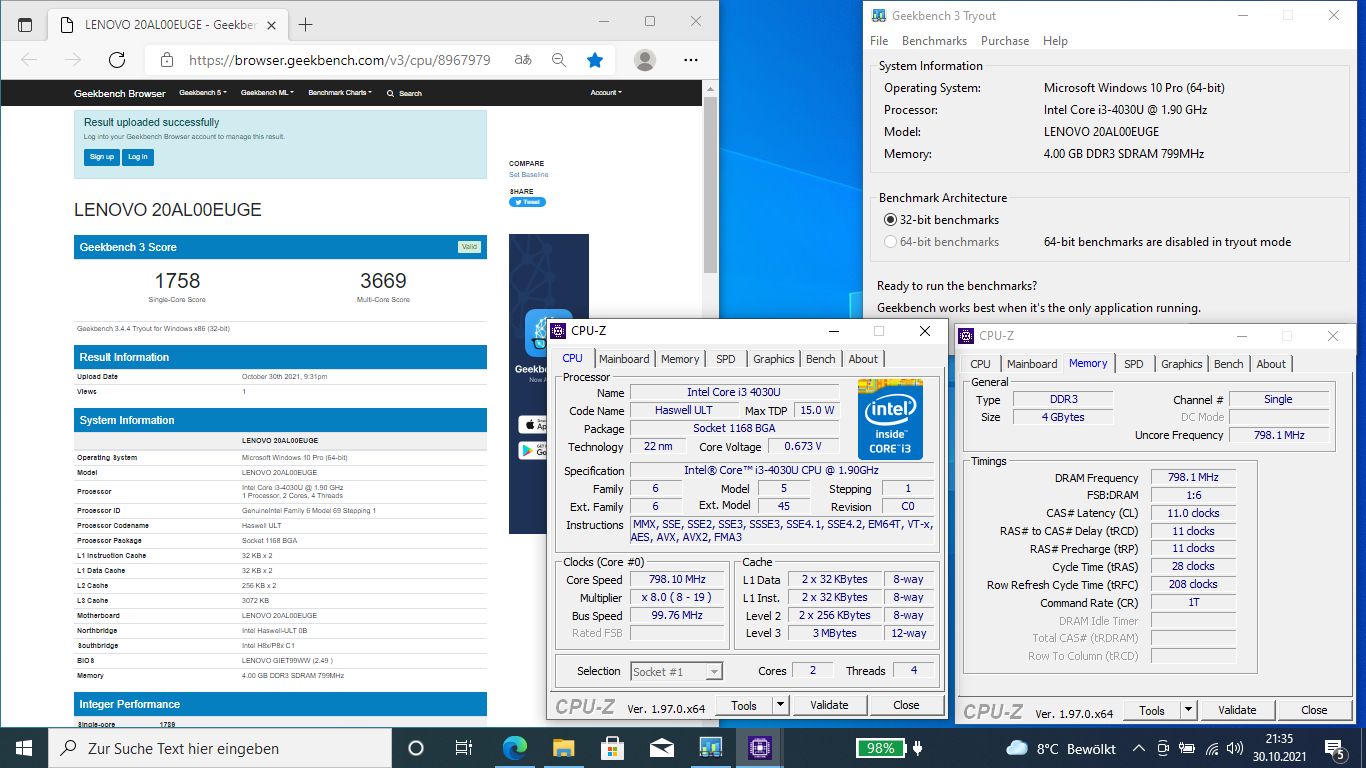Click the browser forward arrow

point(73,60)
